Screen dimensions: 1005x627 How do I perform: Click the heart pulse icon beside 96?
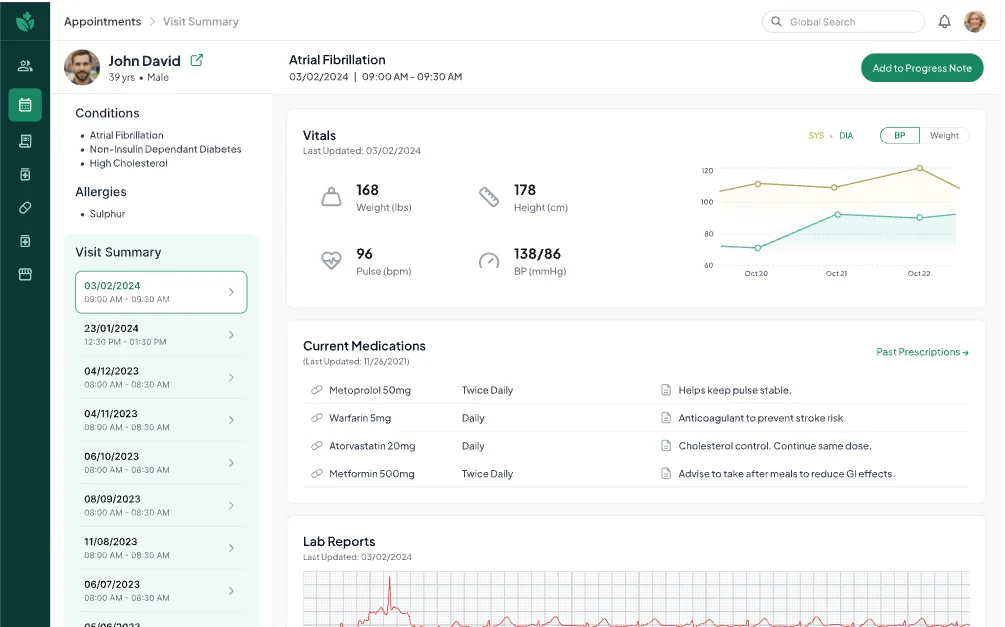click(331, 260)
